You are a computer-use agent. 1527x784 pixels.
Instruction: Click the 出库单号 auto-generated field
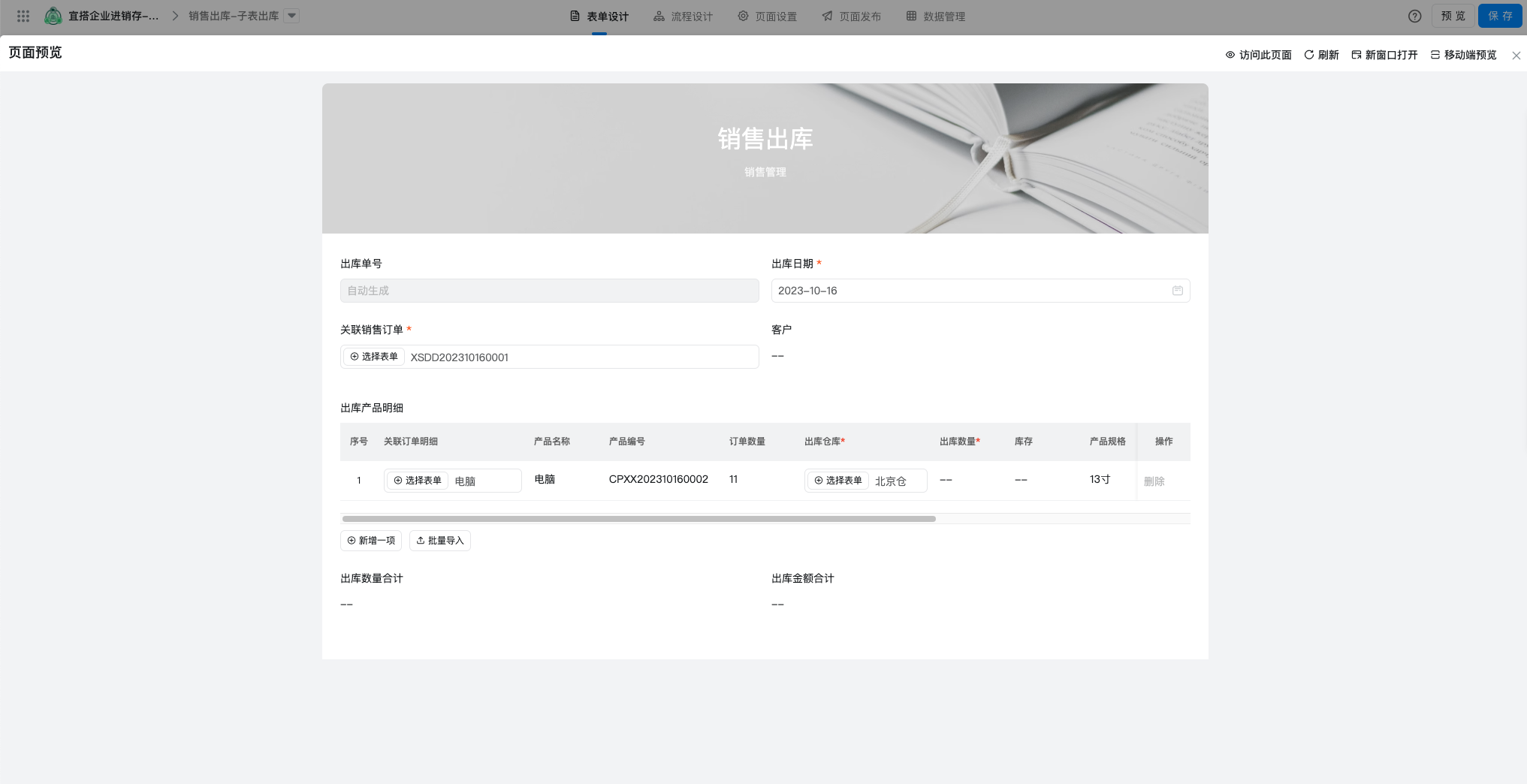[x=549, y=291]
